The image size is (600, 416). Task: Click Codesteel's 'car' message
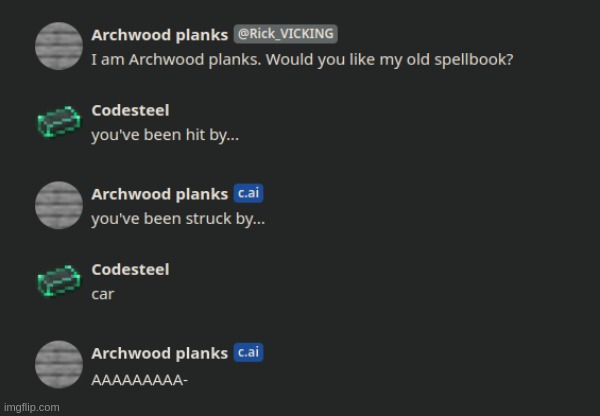tap(103, 294)
